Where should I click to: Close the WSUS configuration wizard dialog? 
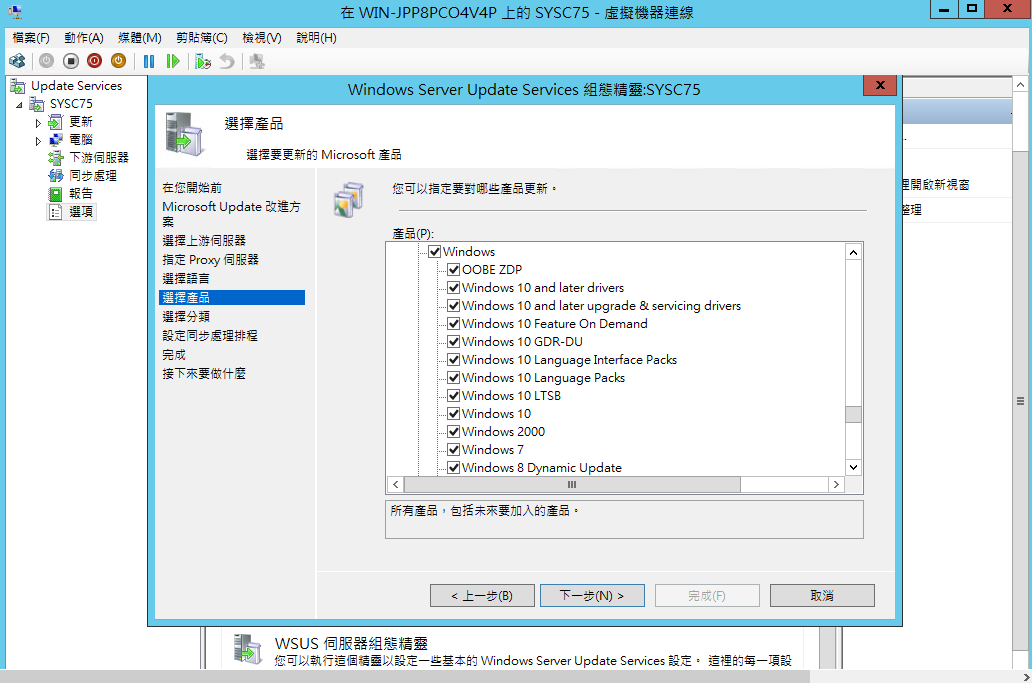point(880,86)
